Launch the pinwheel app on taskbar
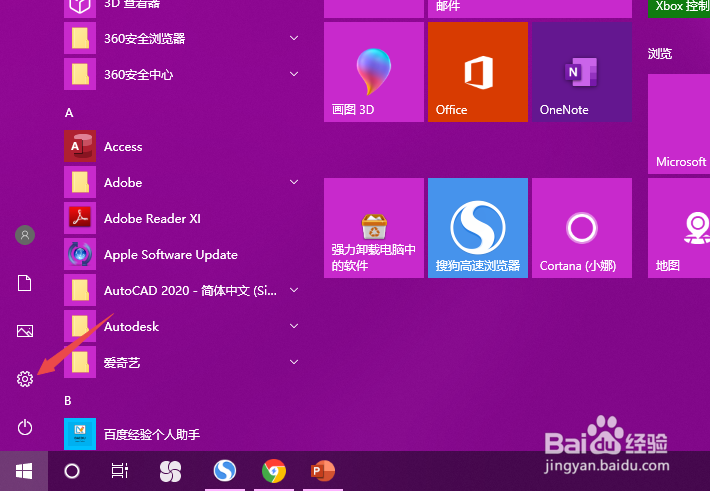 coord(170,471)
